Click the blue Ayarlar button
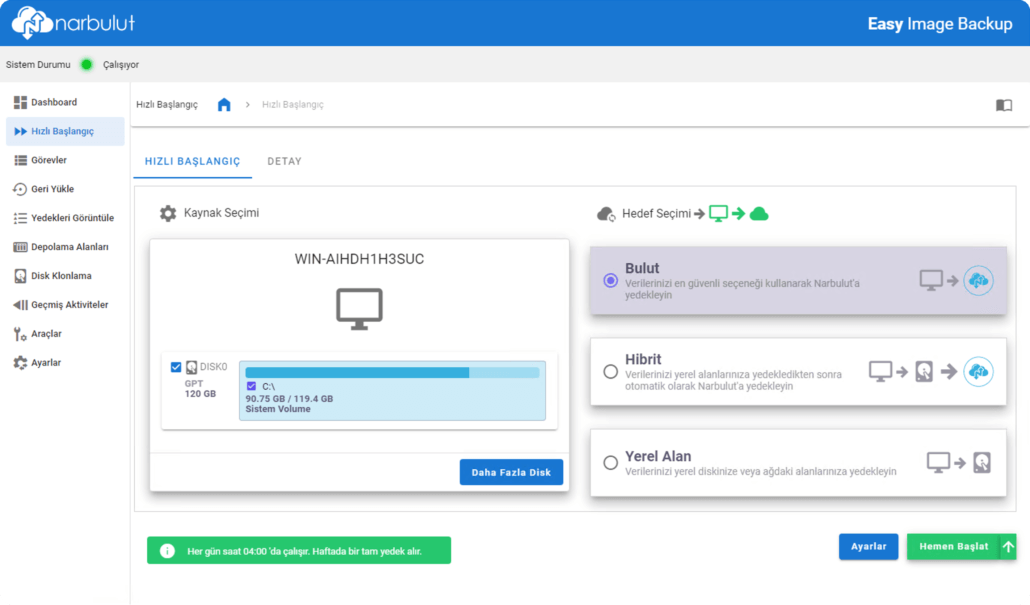The width and height of the screenshot is (1030, 605). point(868,547)
